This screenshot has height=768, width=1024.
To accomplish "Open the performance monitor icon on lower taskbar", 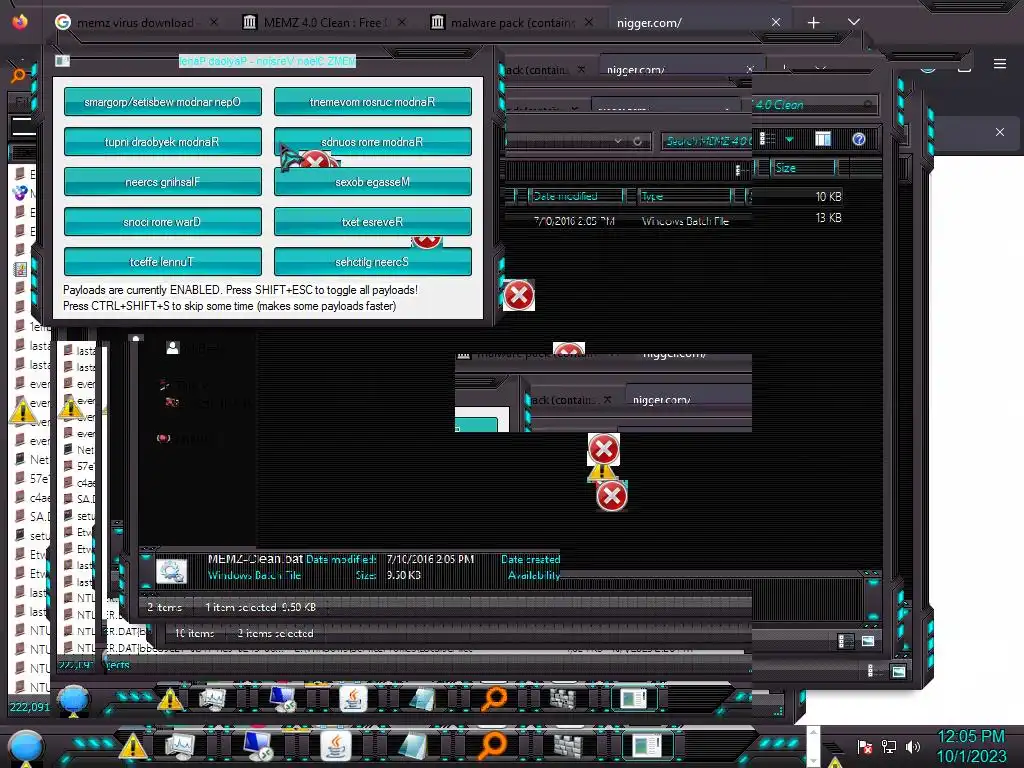I will click(180, 746).
